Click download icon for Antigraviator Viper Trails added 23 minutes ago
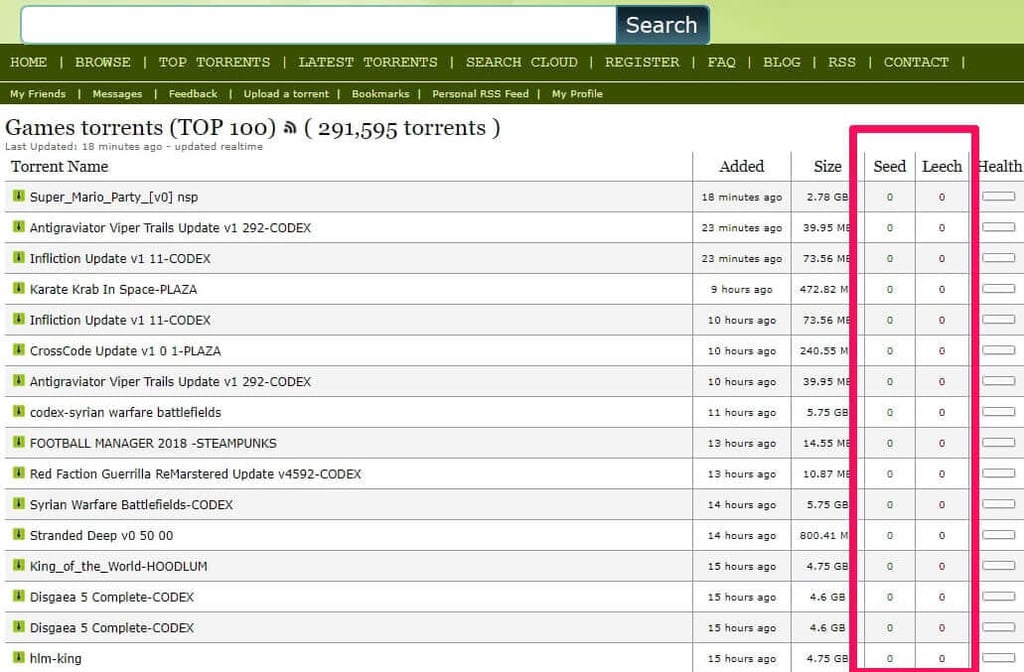1024x672 pixels. click(19, 227)
